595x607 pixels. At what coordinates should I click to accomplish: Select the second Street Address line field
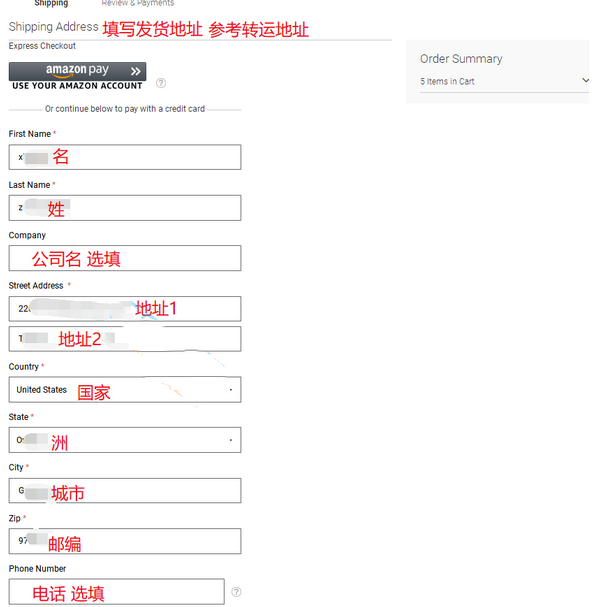(125, 339)
